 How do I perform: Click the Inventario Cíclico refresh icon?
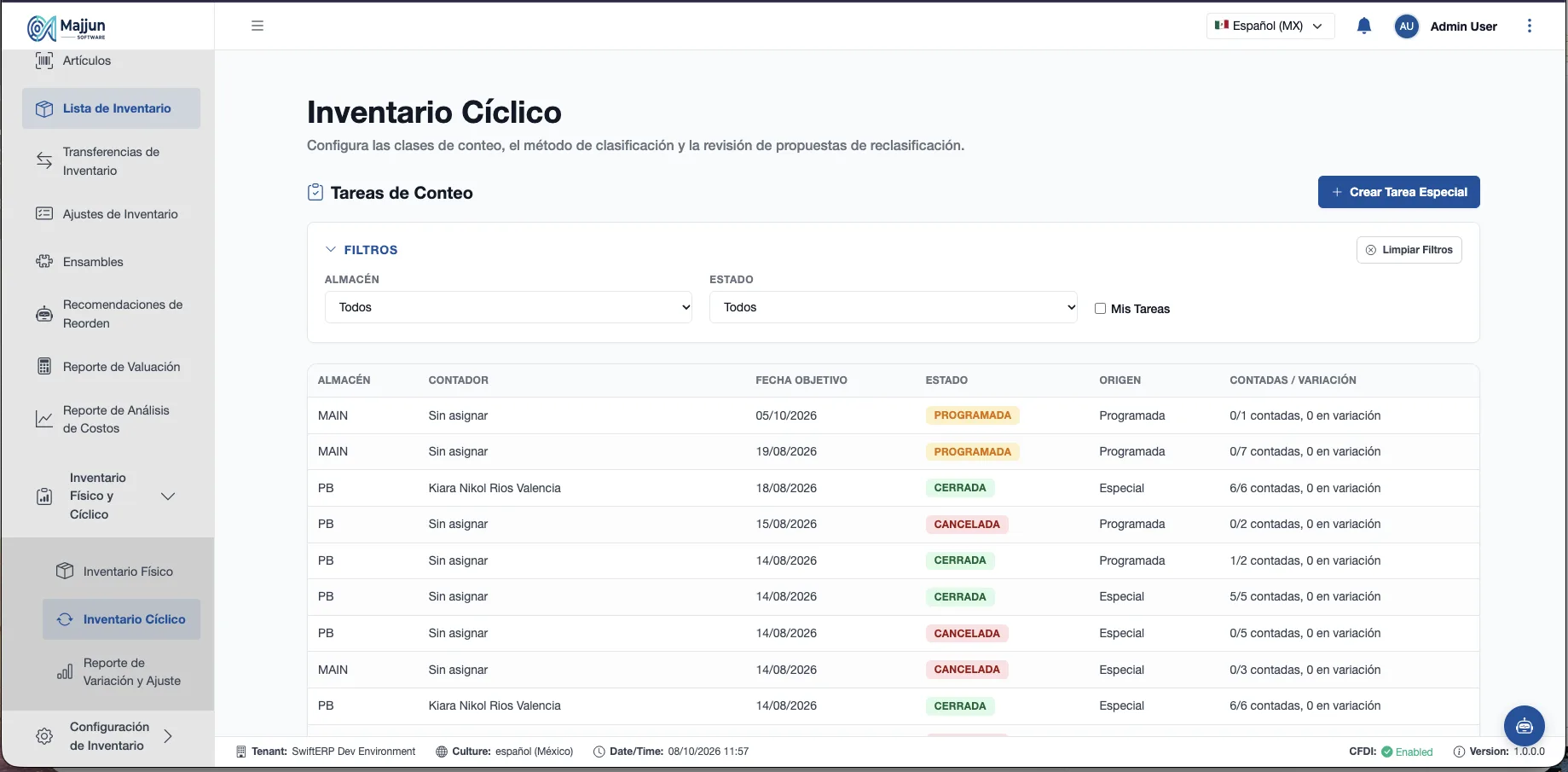point(65,619)
